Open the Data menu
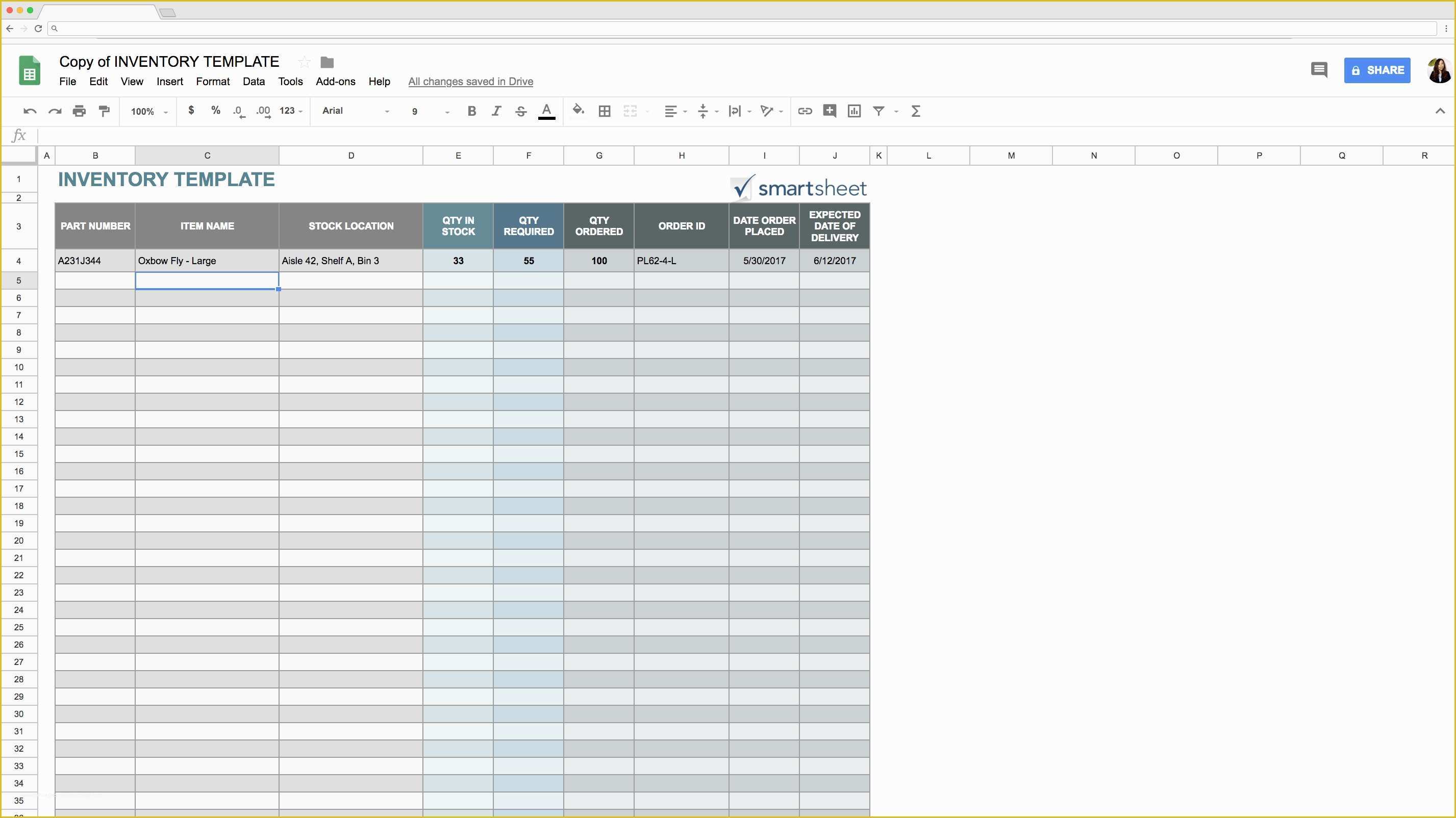The image size is (1456, 818). pos(253,81)
